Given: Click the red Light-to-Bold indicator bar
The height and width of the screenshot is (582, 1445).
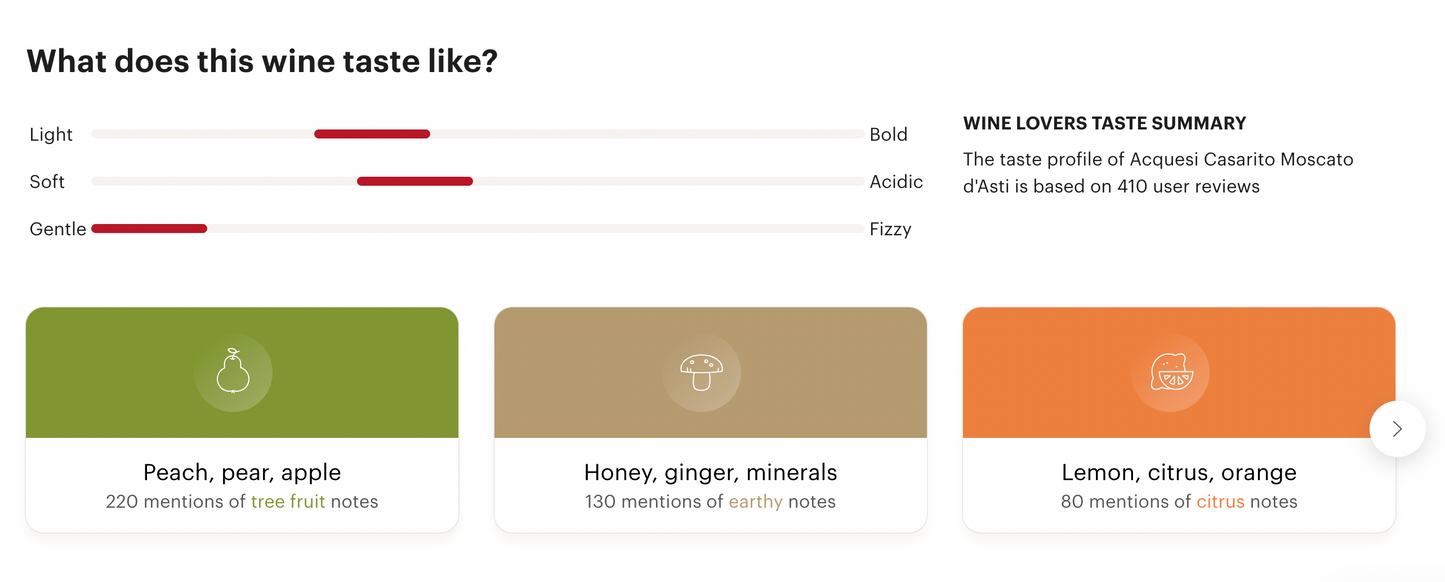Looking at the screenshot, I should coord(372,134).
